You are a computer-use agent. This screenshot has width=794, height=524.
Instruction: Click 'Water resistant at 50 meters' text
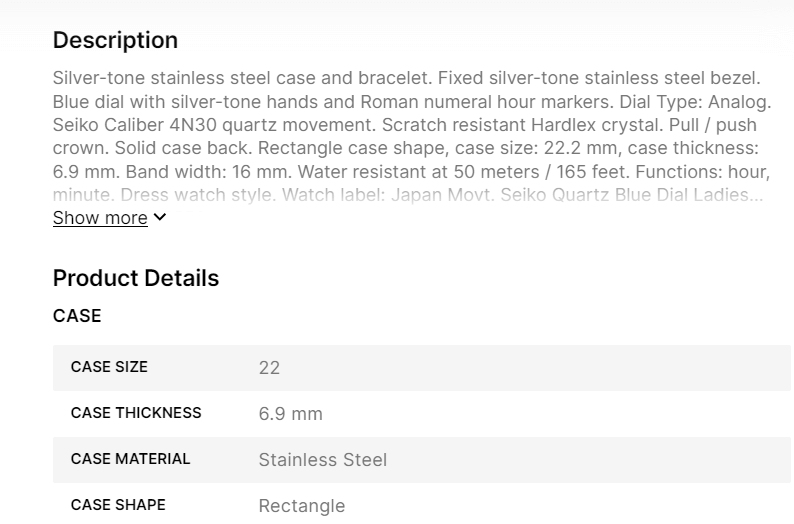click(412, 171)
